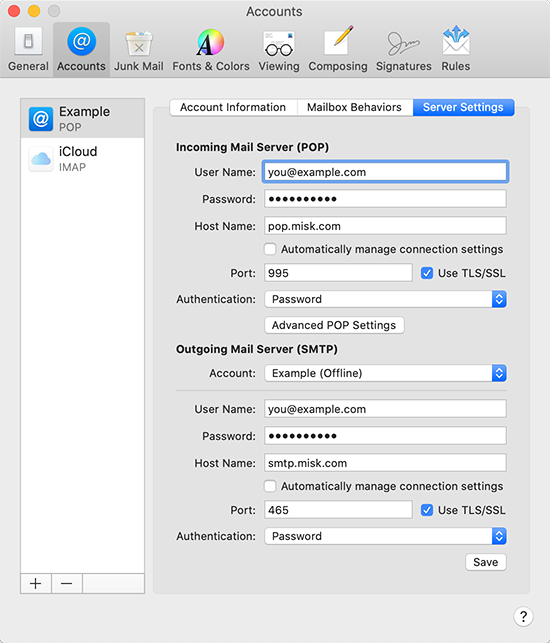Open Junk Mail preferences
The height and width of the screenshot is (643, 550).
coord(139,49)
